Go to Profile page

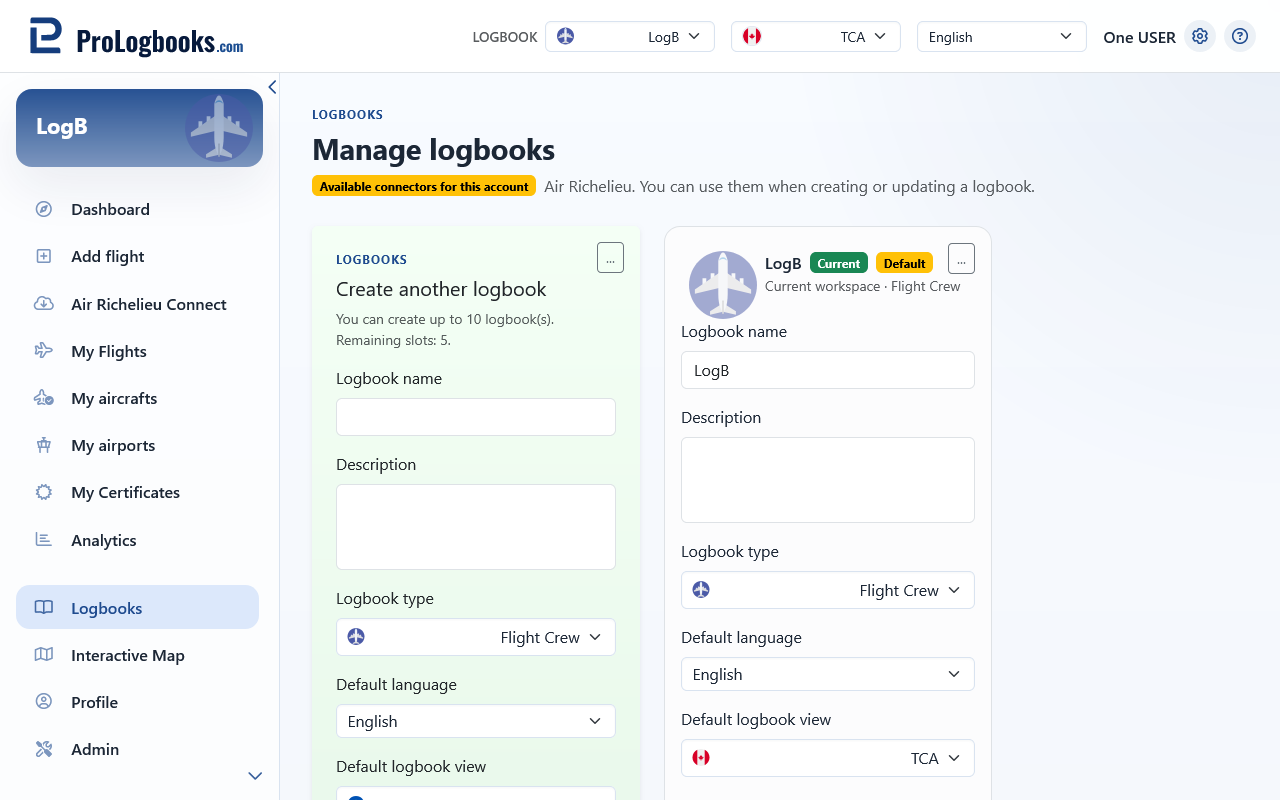[137, 702]
